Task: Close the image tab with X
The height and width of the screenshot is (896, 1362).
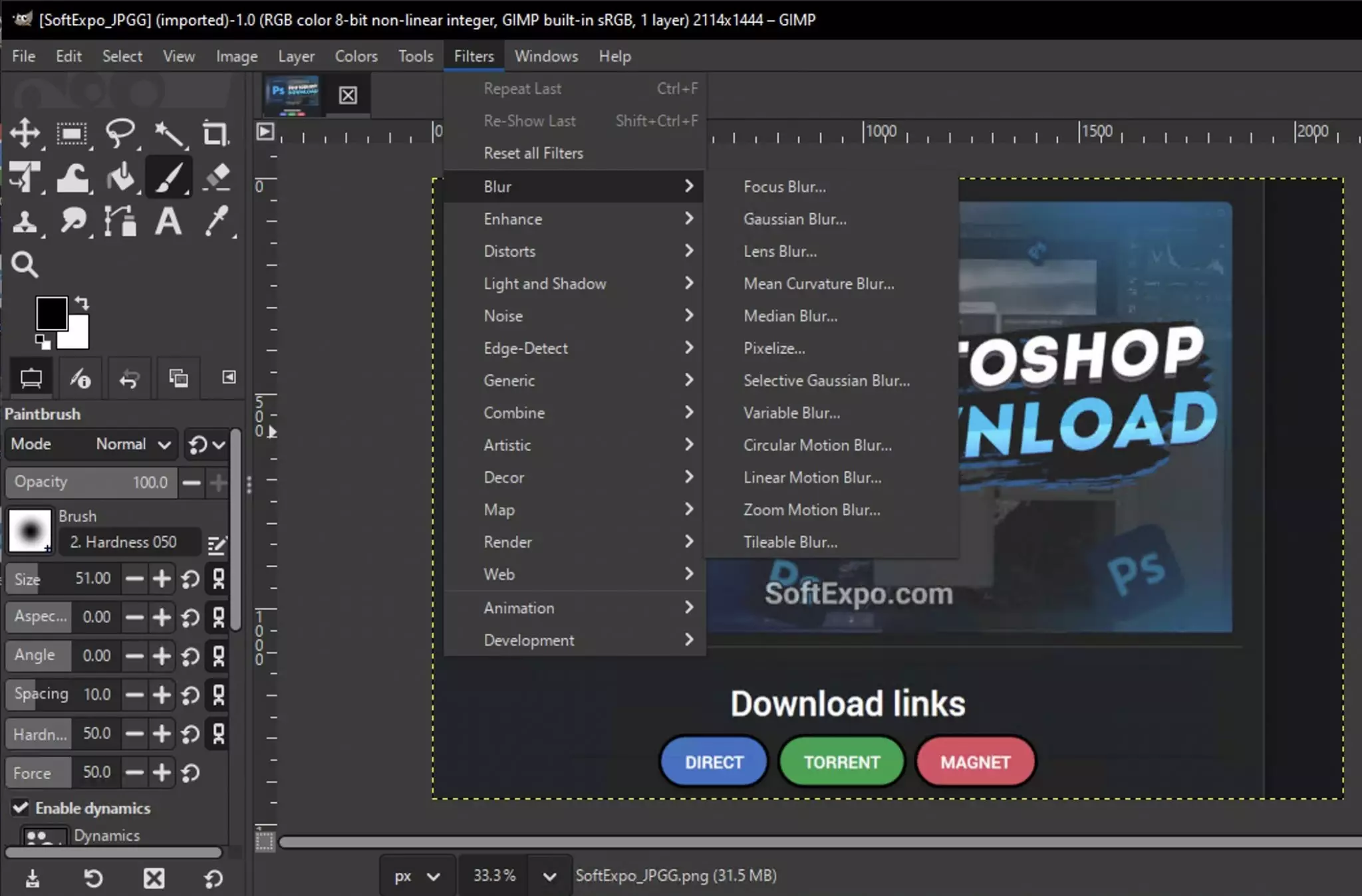Action: [348, 95]
